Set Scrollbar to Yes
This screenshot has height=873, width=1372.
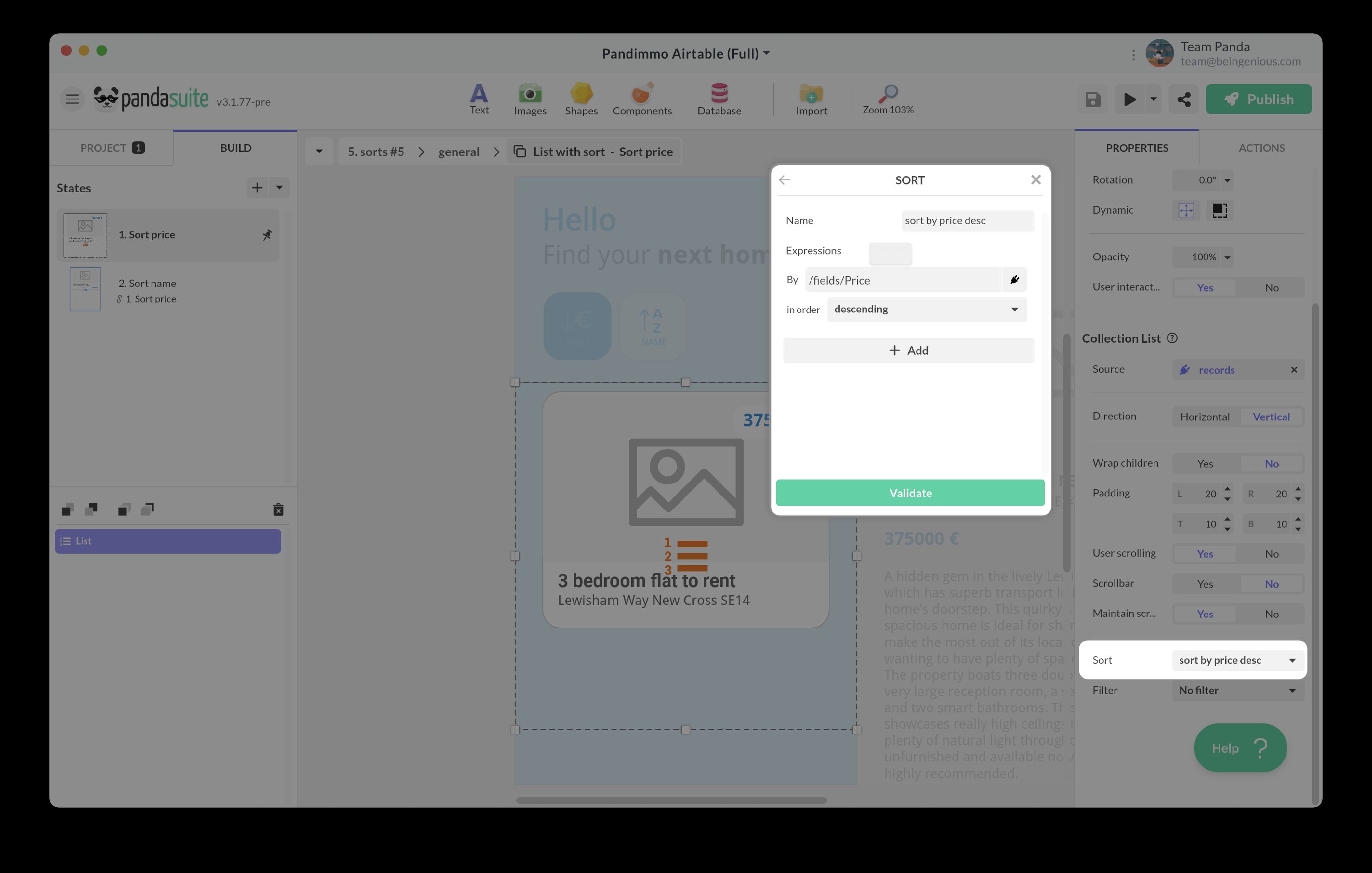click(1205, 584)
